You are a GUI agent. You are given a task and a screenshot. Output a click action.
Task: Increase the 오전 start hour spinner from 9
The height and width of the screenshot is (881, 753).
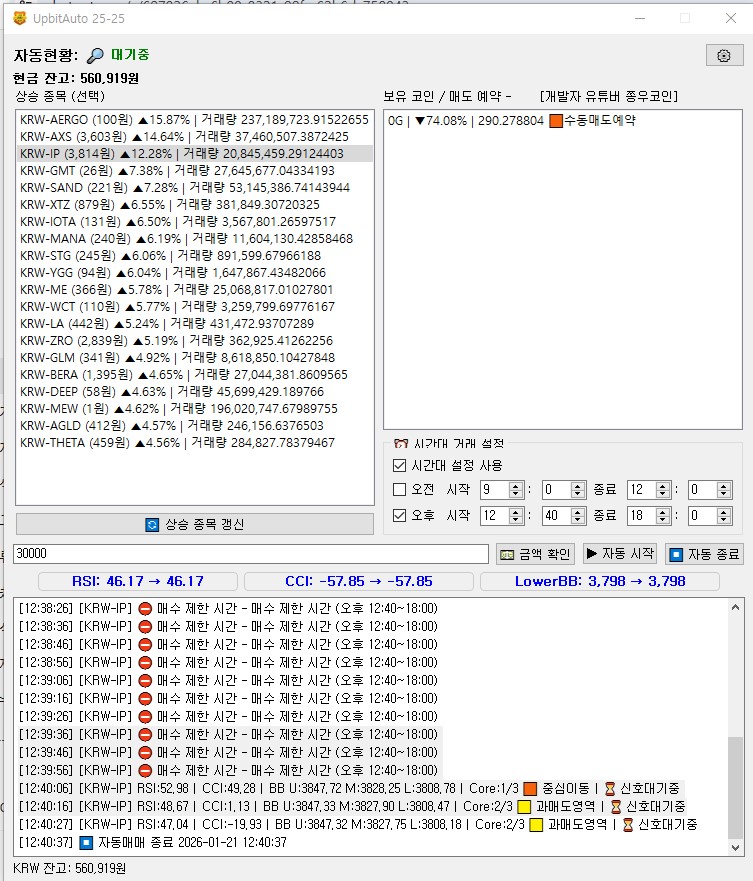[x=516, y=485]
